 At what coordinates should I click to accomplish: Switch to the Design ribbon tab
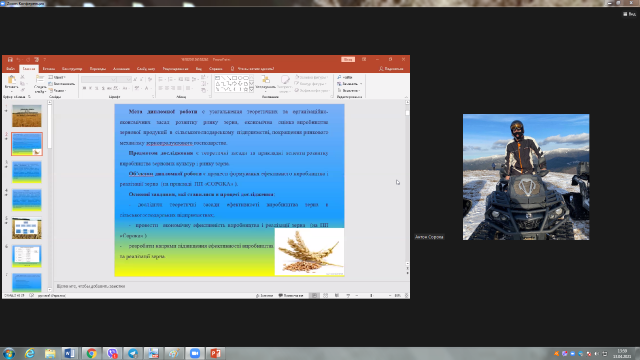coord(72,69)
